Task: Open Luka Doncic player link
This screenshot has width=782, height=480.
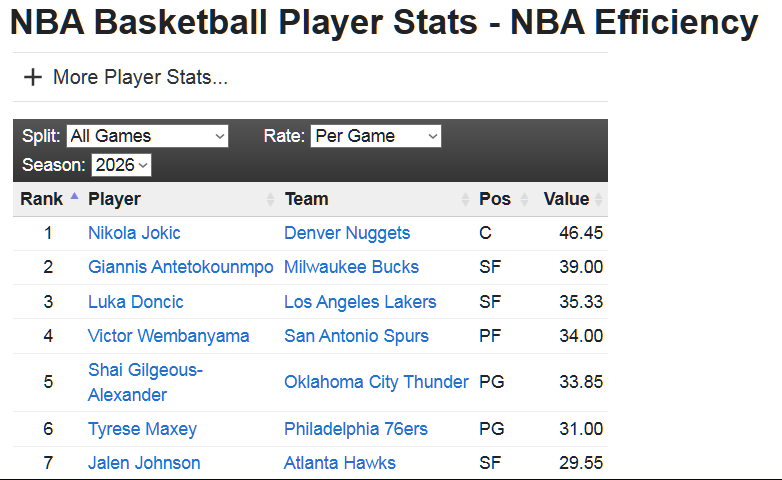Action: (x=136, y=302)
